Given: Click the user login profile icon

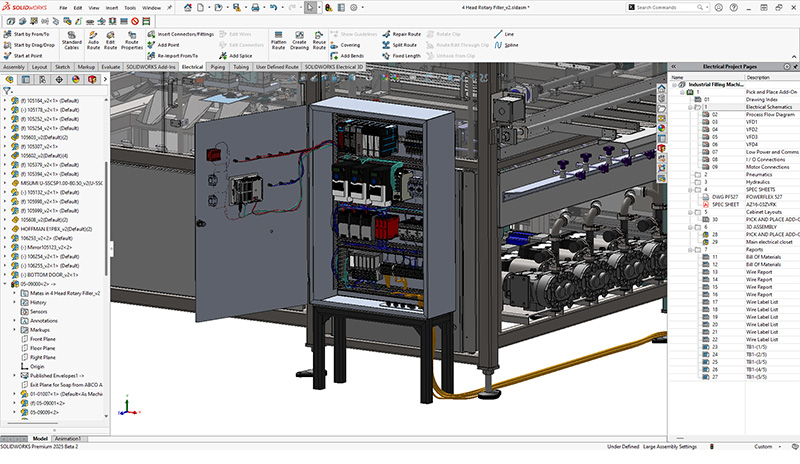Looking at the screenshot, I should pyautogui.click(x=718, y=7).
